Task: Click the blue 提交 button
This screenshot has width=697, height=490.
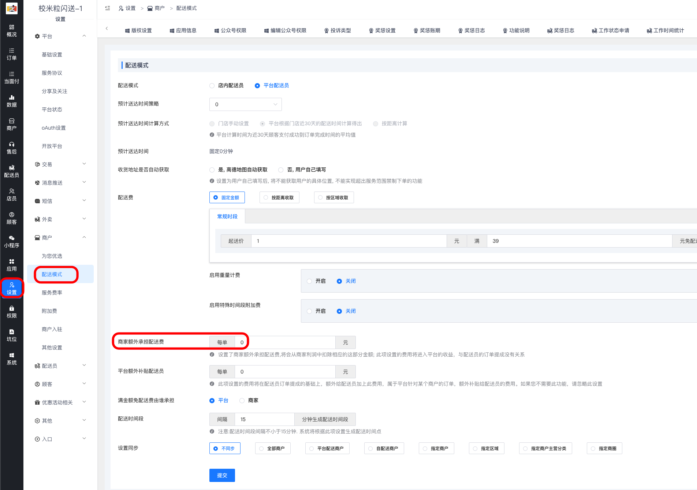Action: click(222, 474)
